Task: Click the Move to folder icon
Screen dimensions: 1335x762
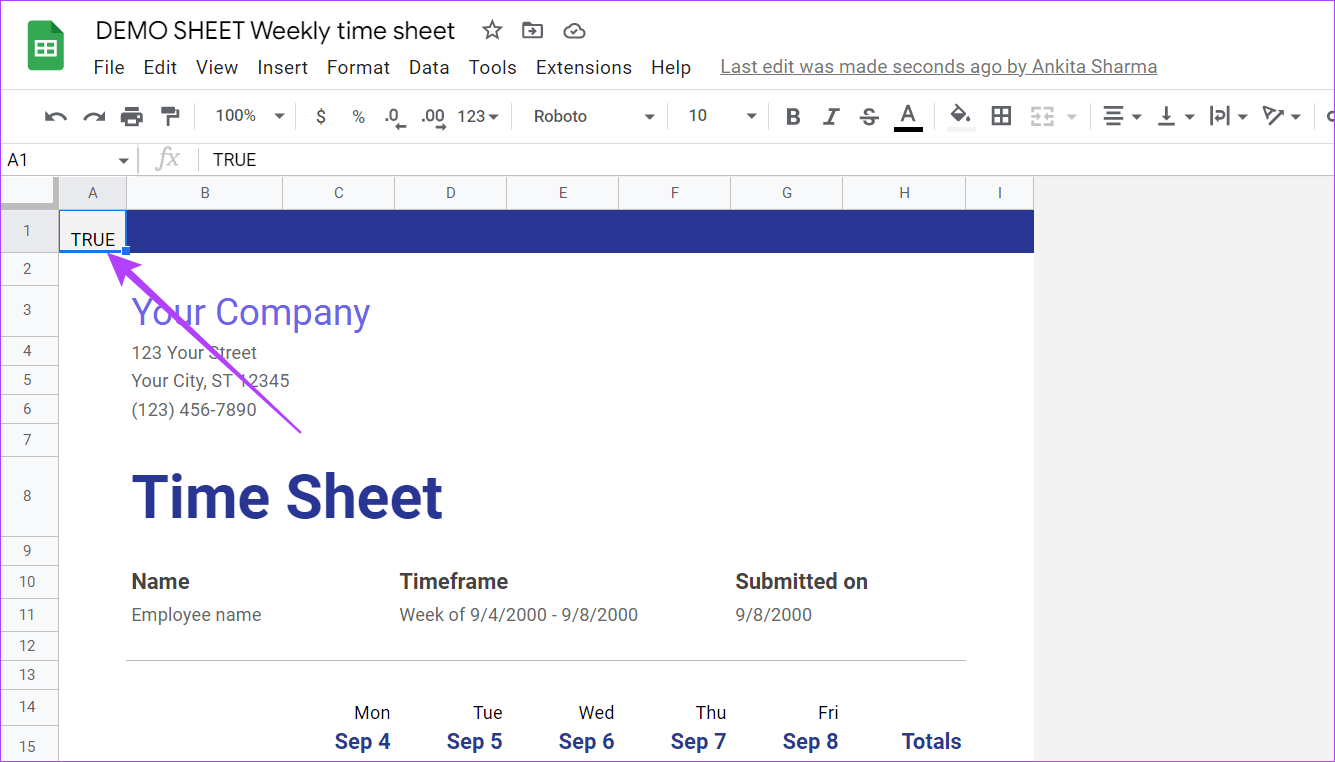Action: point(533,31)
